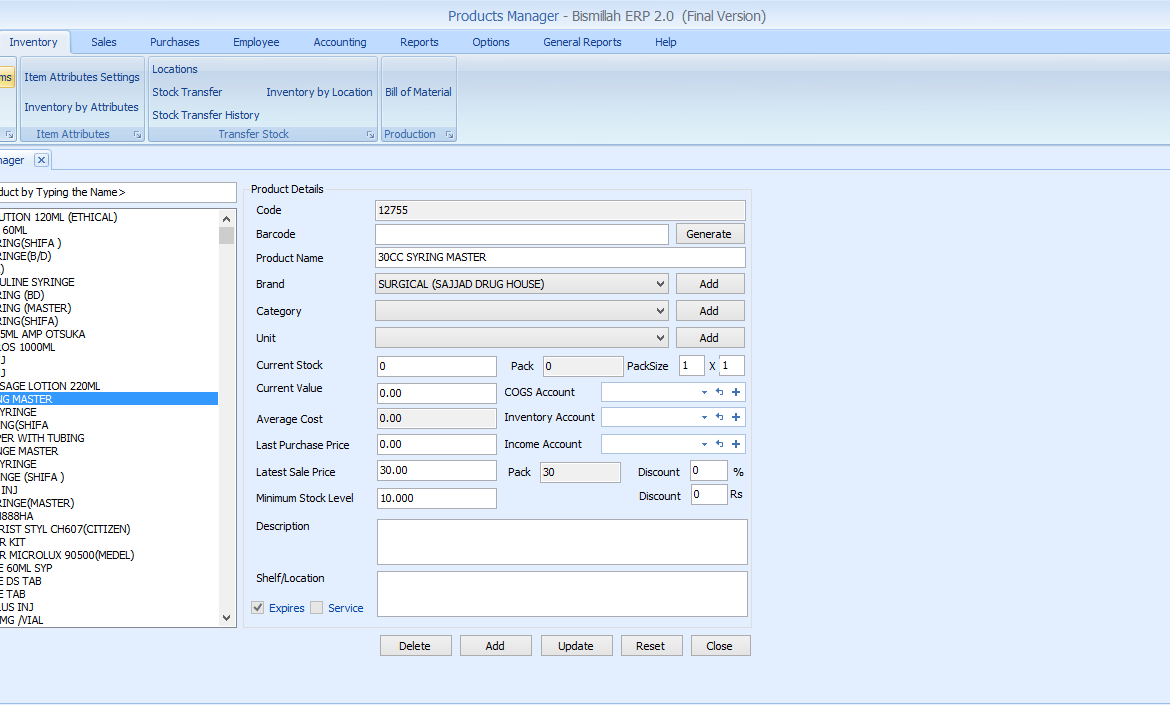Image resolution: width=1170 pixels, height=705 pixels.
Task: Click into the Latest Sale Price field
Action: point(436,471)
